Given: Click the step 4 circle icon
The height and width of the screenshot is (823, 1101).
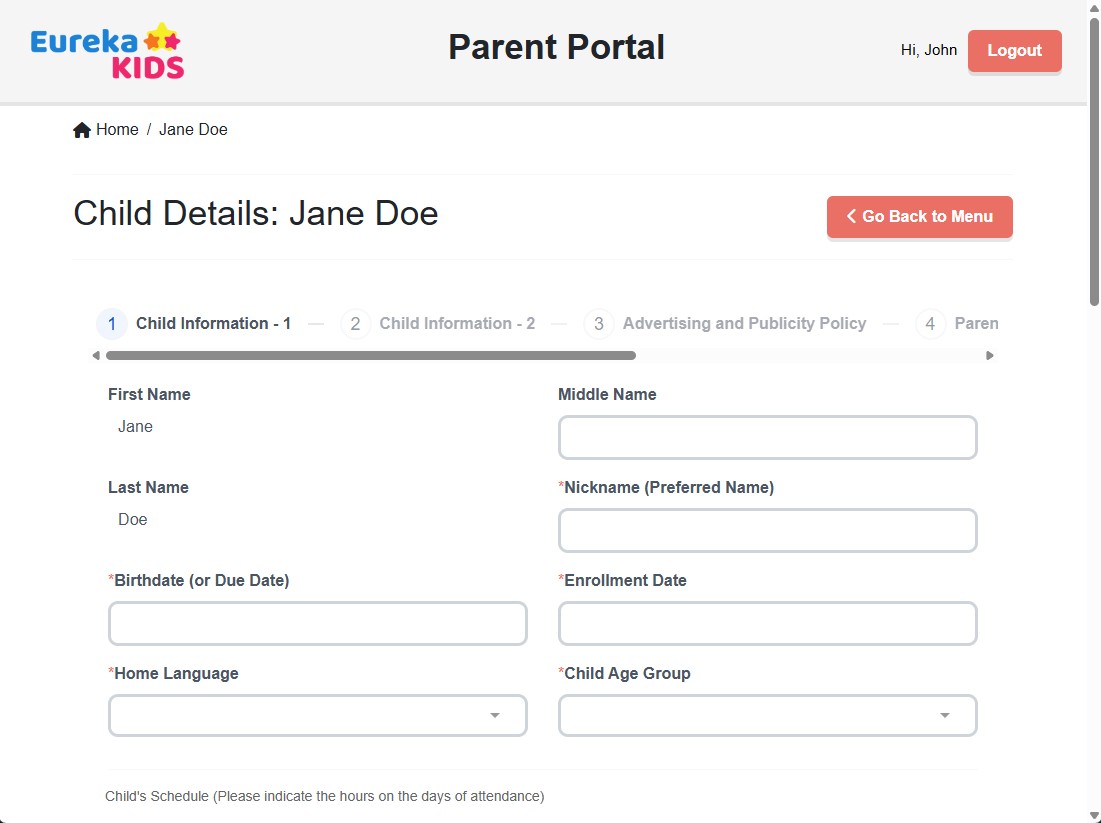Looking at the screenshot, I should coord(930,324).
